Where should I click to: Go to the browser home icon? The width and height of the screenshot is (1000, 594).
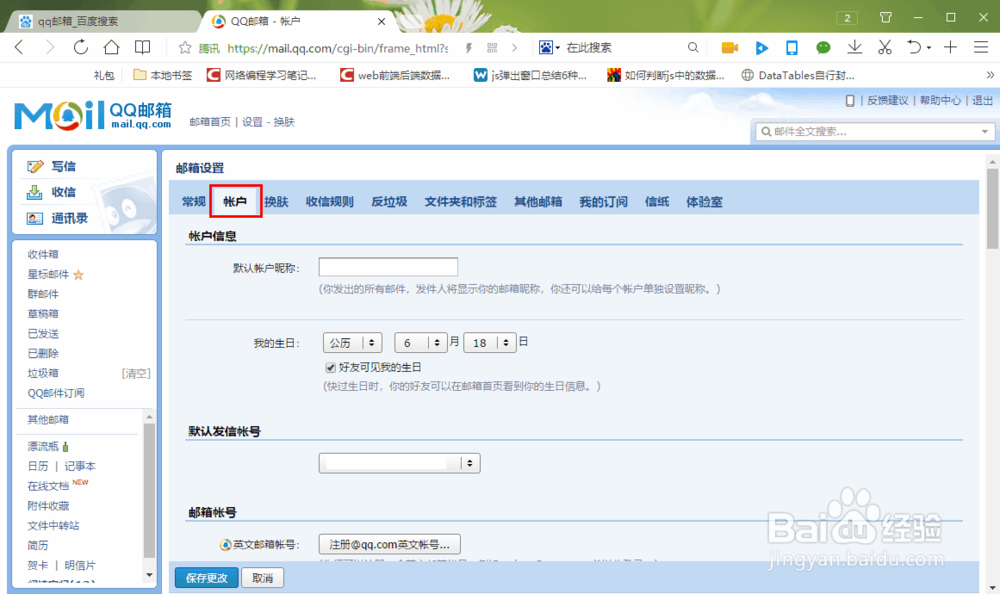tap(112, 47)
